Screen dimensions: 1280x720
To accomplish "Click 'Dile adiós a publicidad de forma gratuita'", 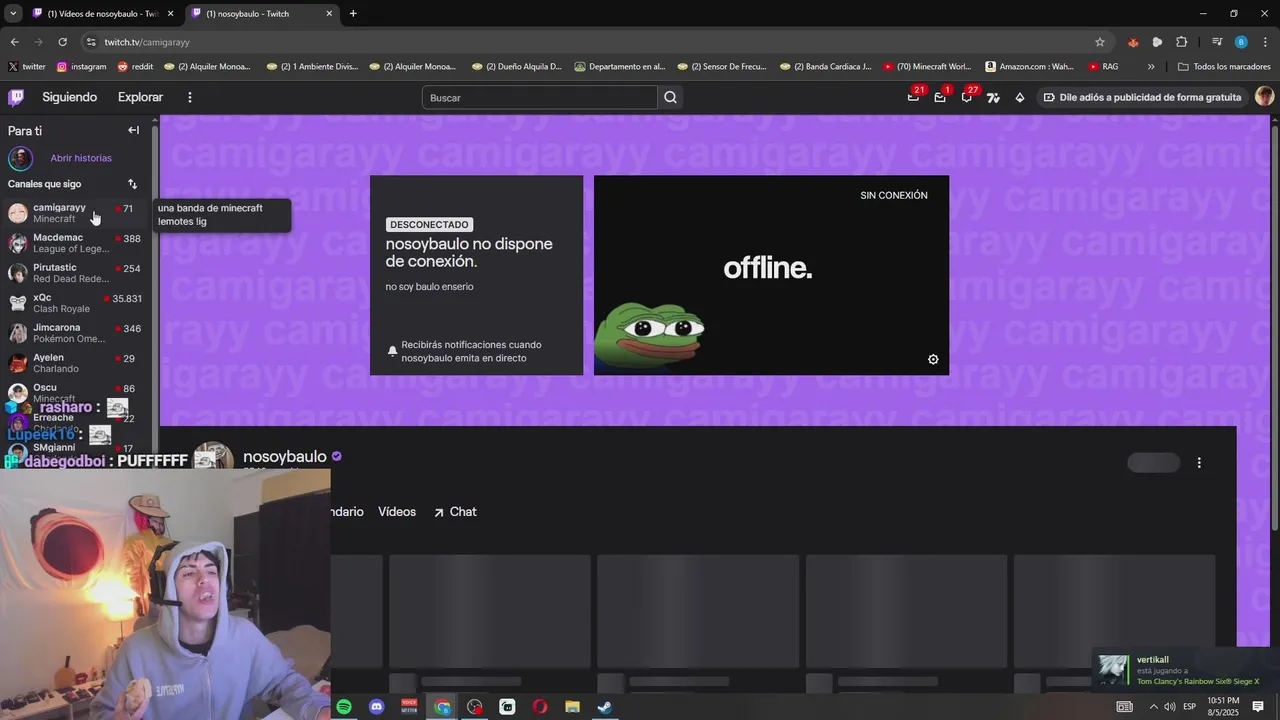I will 1142,97.
